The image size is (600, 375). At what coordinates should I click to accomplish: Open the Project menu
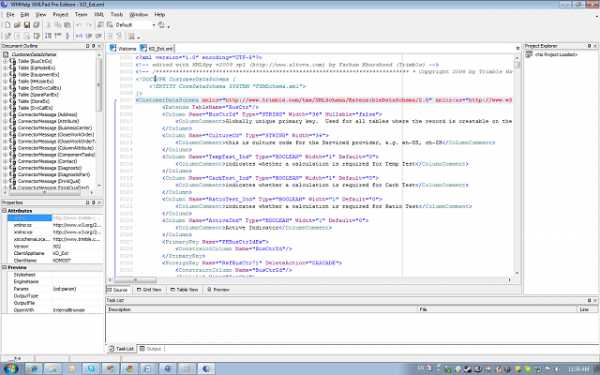[x=60, y=15]
